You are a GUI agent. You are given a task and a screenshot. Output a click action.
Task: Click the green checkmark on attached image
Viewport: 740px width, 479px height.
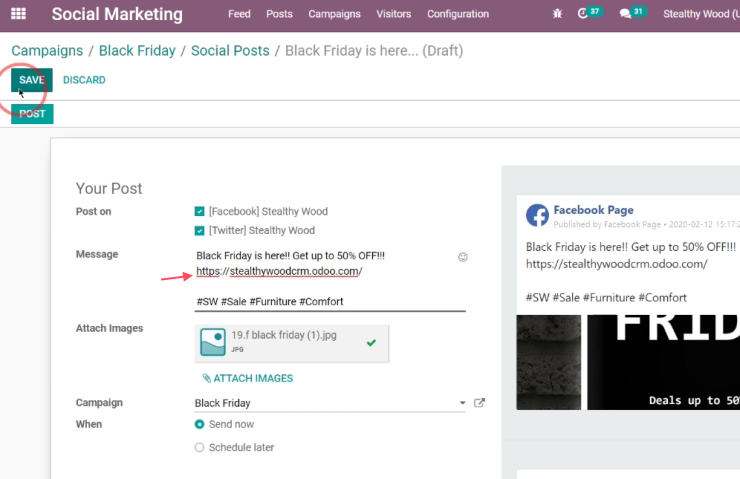(x=371, y=343)
